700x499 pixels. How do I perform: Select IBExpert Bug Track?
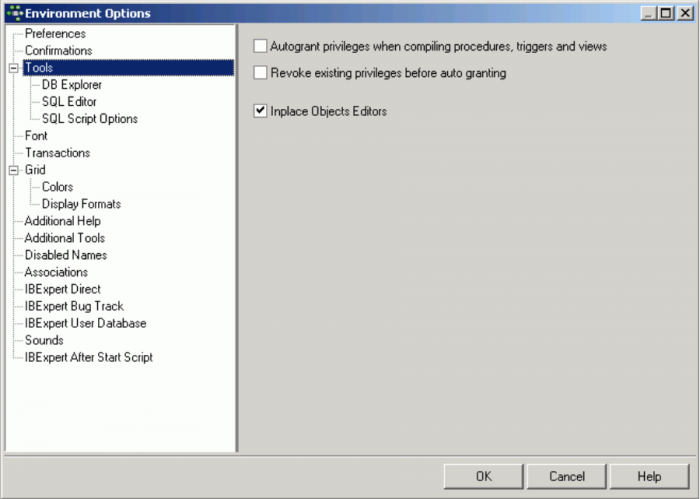pos(74,306)
